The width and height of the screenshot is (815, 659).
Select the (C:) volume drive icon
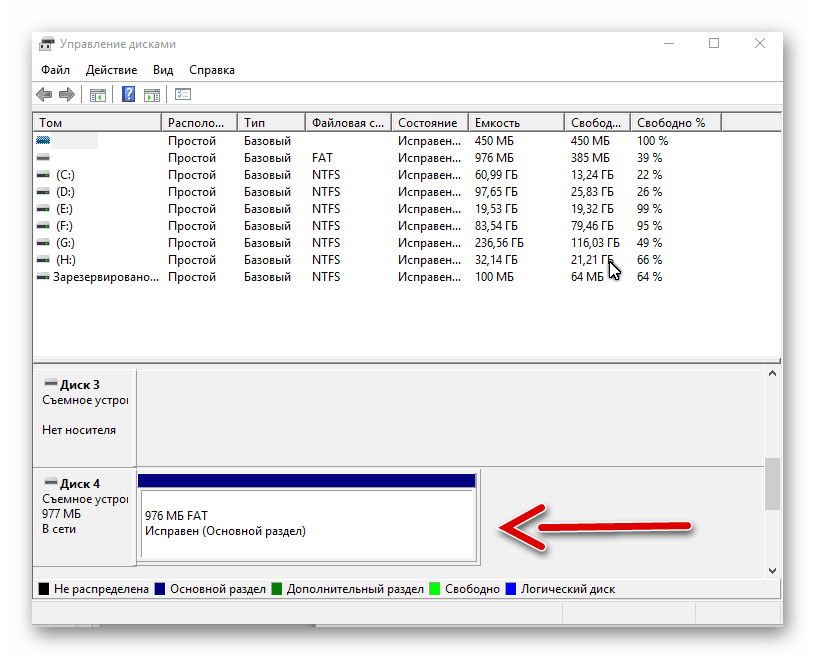coord(43,175)
